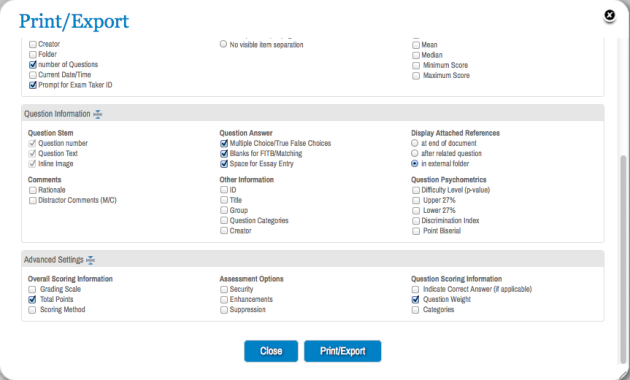This screenshot has height=380, width=630.
Task: Click the blue Close button
Action: pos(271,351)
